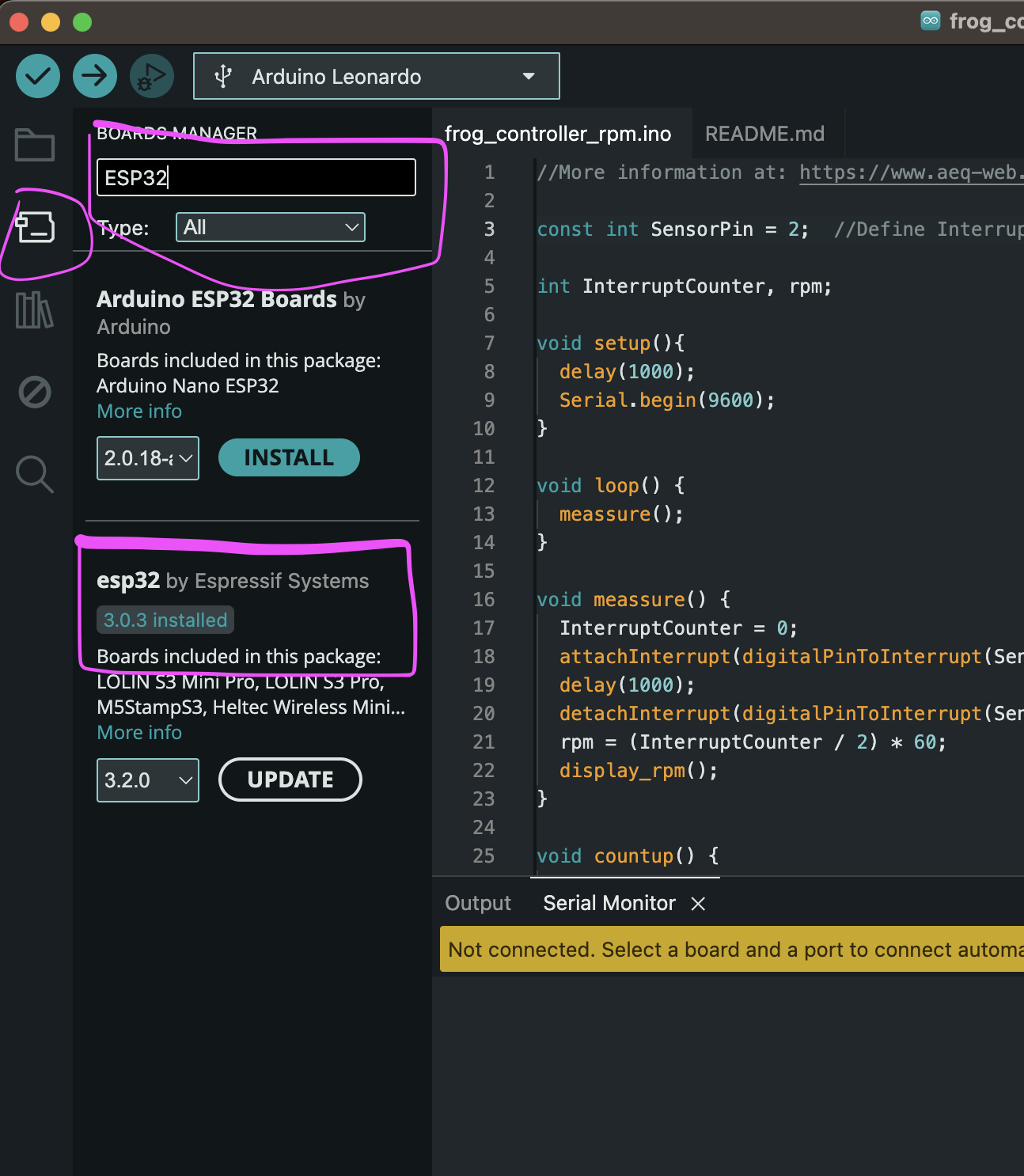
Task: Click the Verify checkmark button
Action: pyautogui.click(x=38, y=76)
